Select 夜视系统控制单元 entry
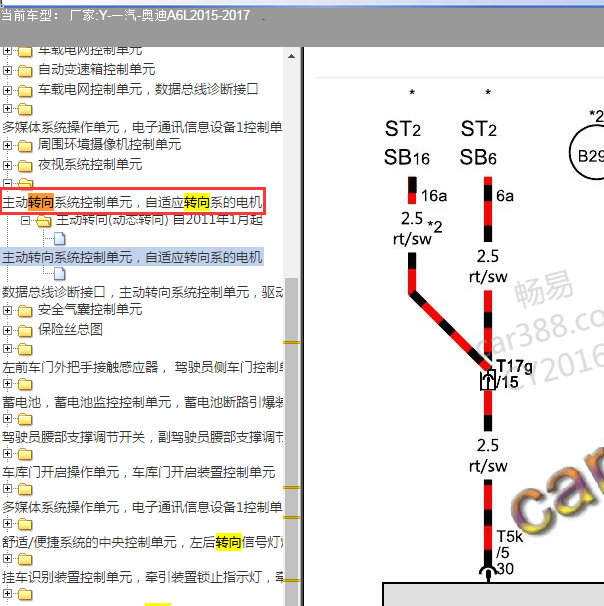The image size is (604, 606). pyautogui.click(x=90, y=165)
